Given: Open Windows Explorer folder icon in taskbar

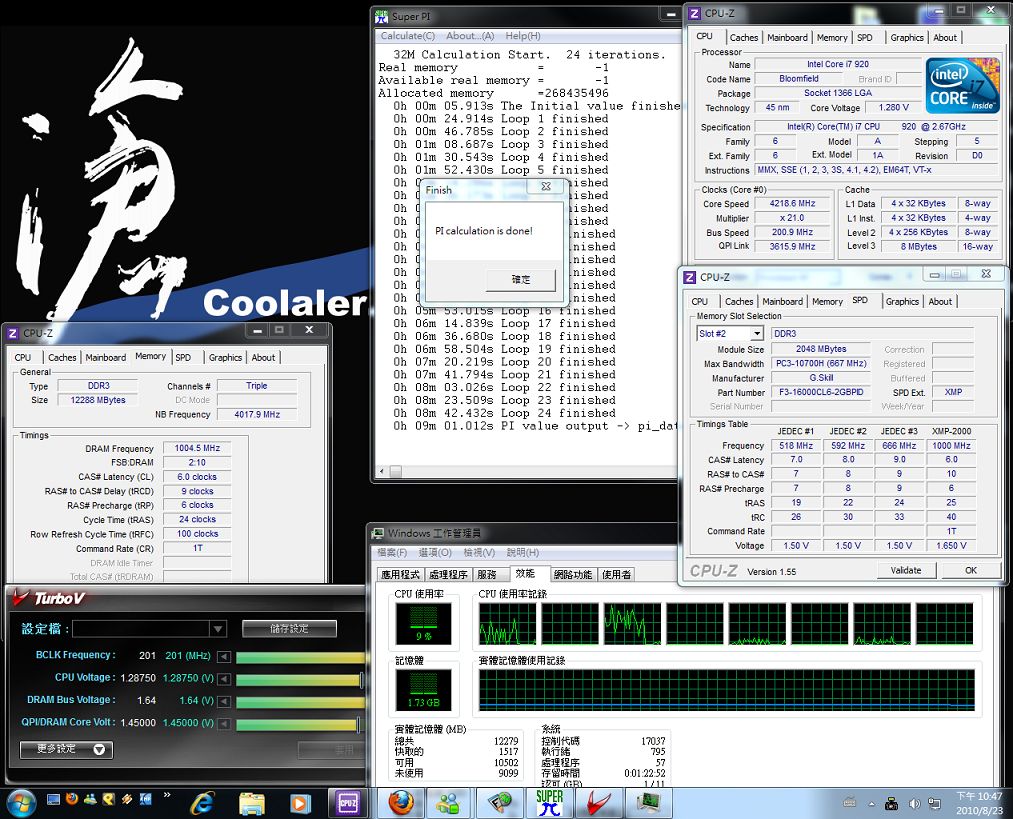Looking at the screenshot, I should click(x=251, y=803).
